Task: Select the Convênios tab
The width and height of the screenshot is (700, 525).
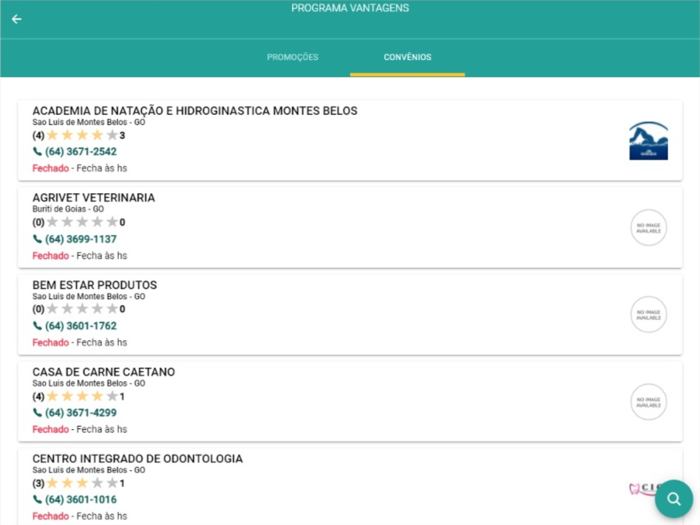Action: [x=408, y=57]
